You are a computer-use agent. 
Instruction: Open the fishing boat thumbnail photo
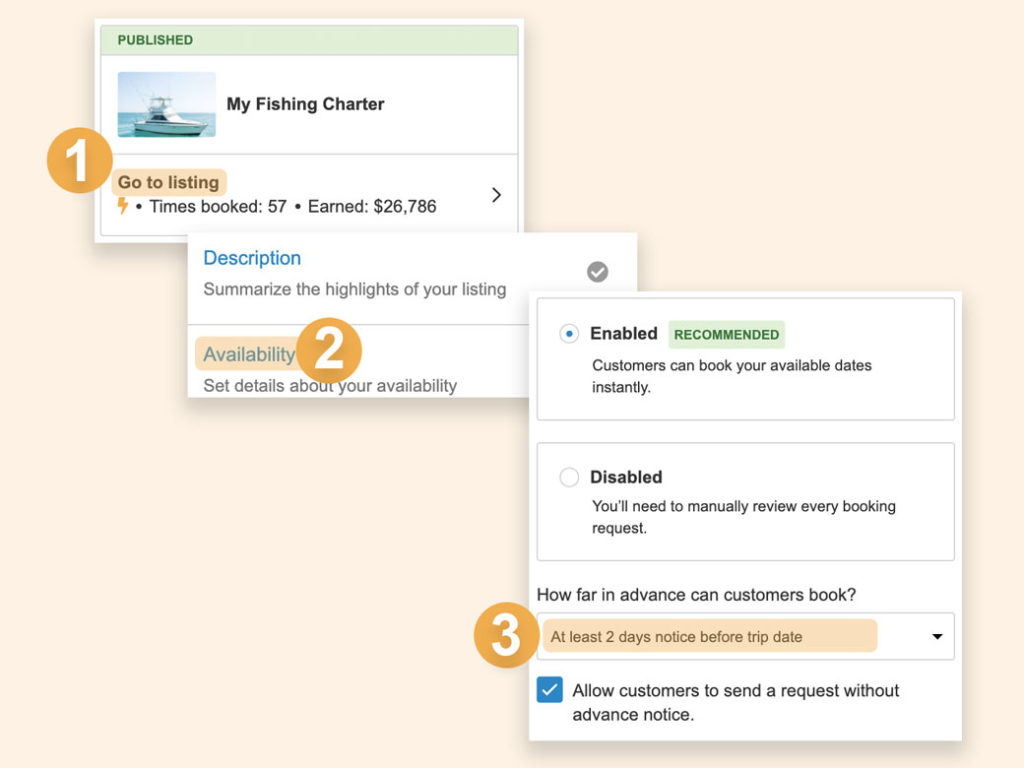166,104
